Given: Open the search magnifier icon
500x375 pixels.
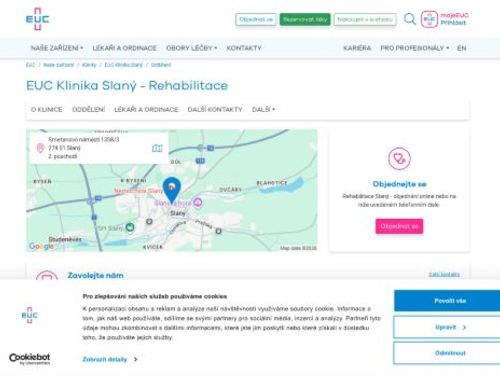Looking at the screenshot, I should [x=410, y=19].
